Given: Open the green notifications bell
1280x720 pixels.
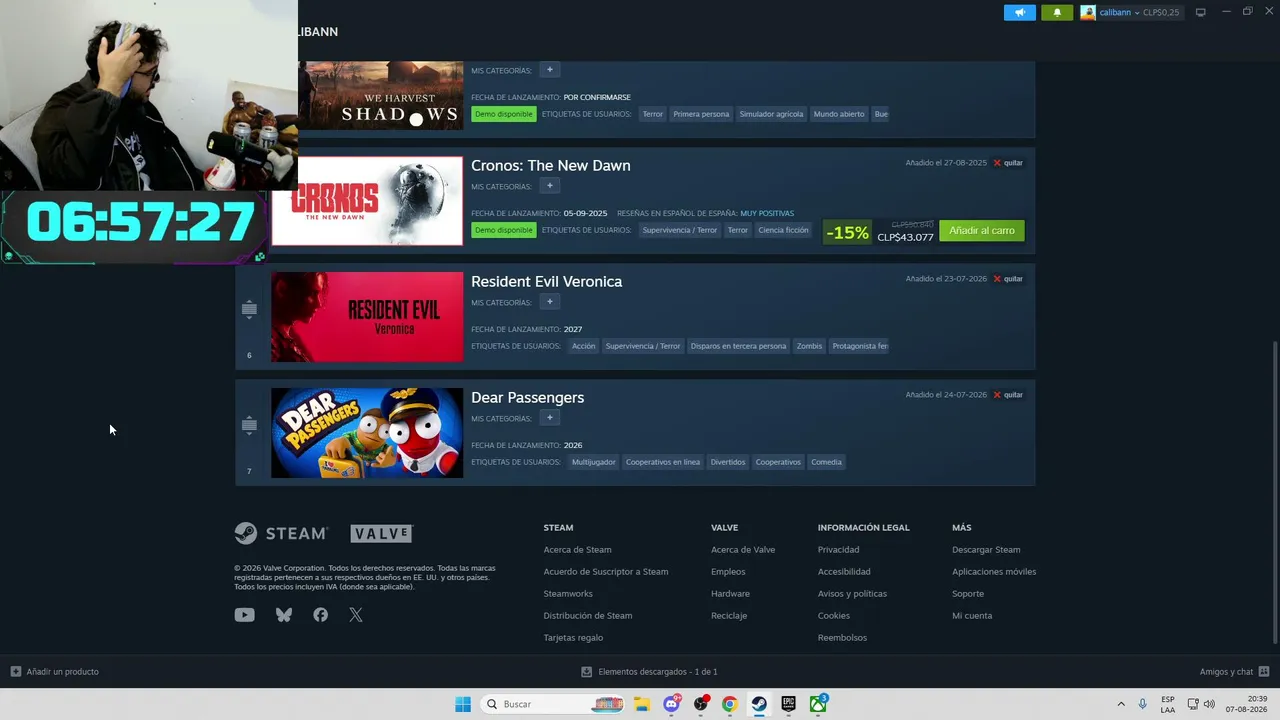Looking at the screenshot, I should 1057,12.
